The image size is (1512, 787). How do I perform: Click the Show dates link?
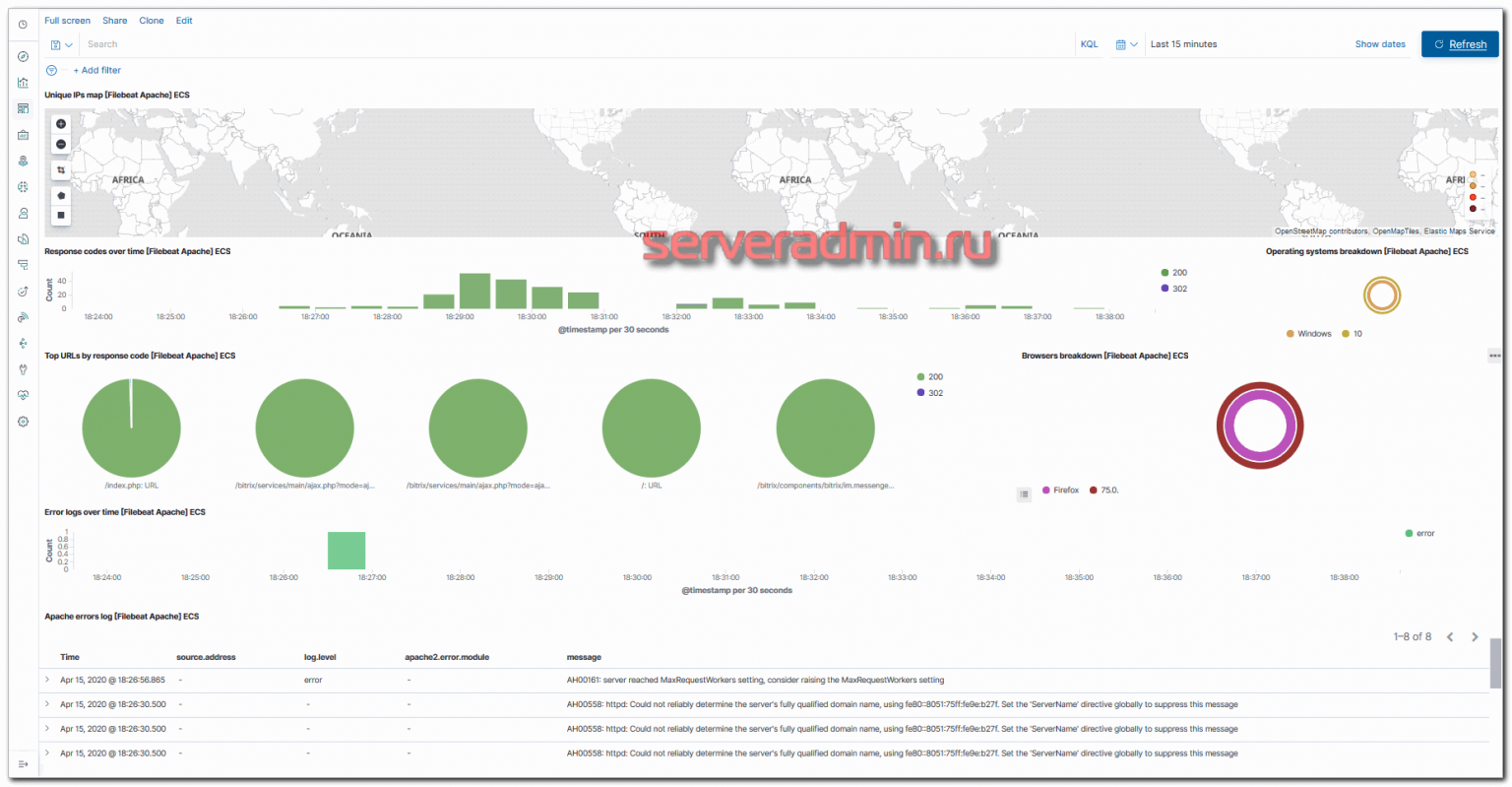coord(1379,44)
